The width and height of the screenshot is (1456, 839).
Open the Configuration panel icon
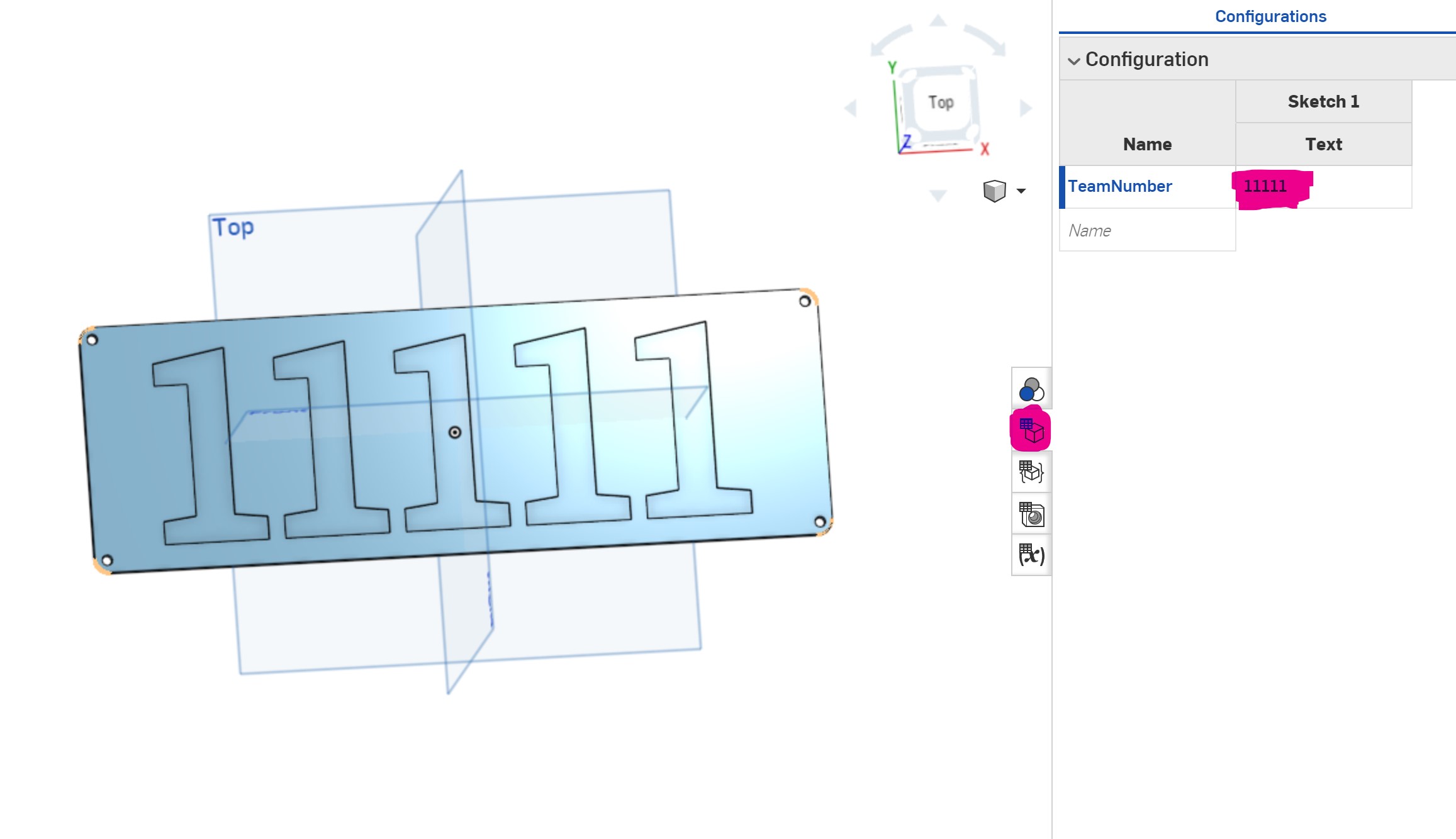(x=1031, y=431)
